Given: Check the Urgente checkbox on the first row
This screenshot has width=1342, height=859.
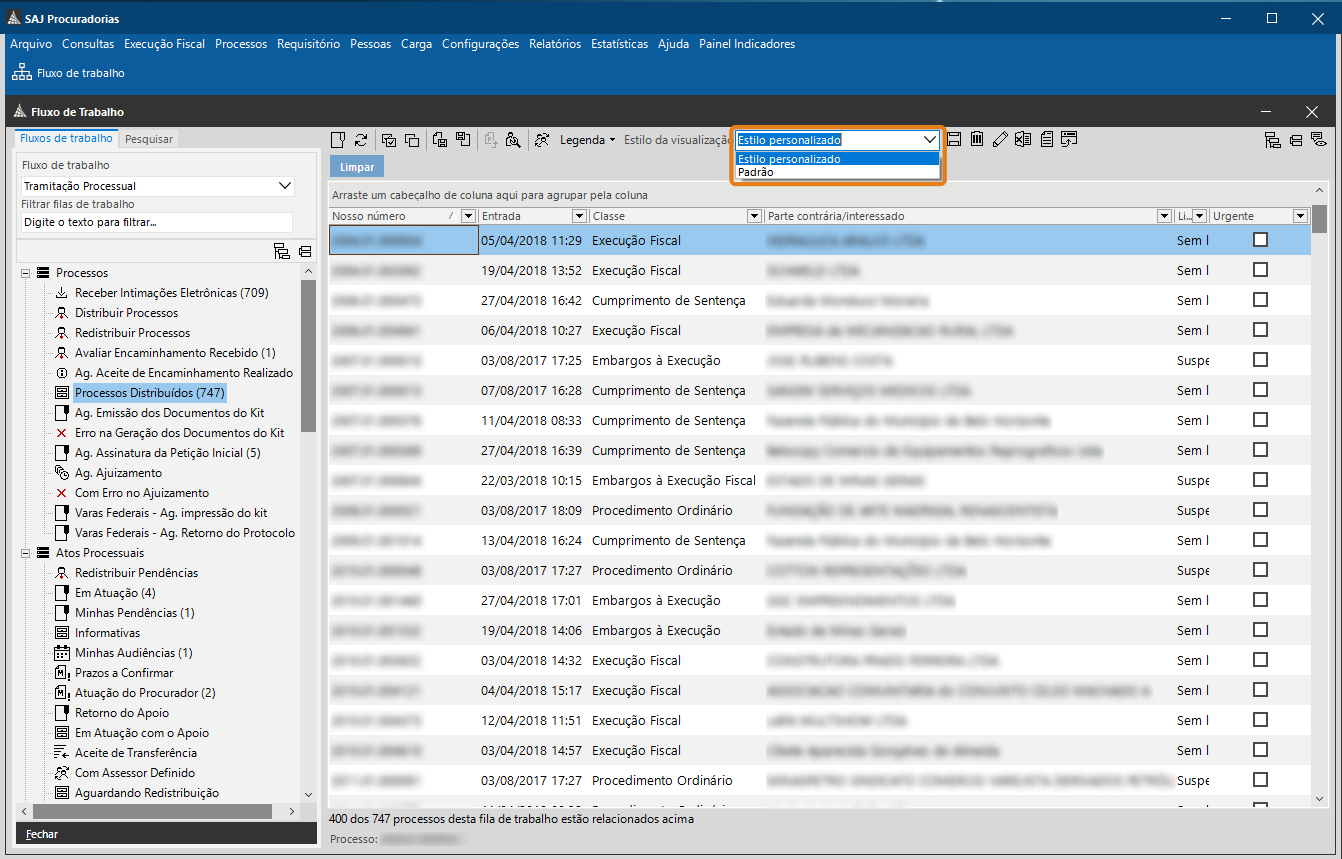Looking at the screenshot, I should [1260, 239].
